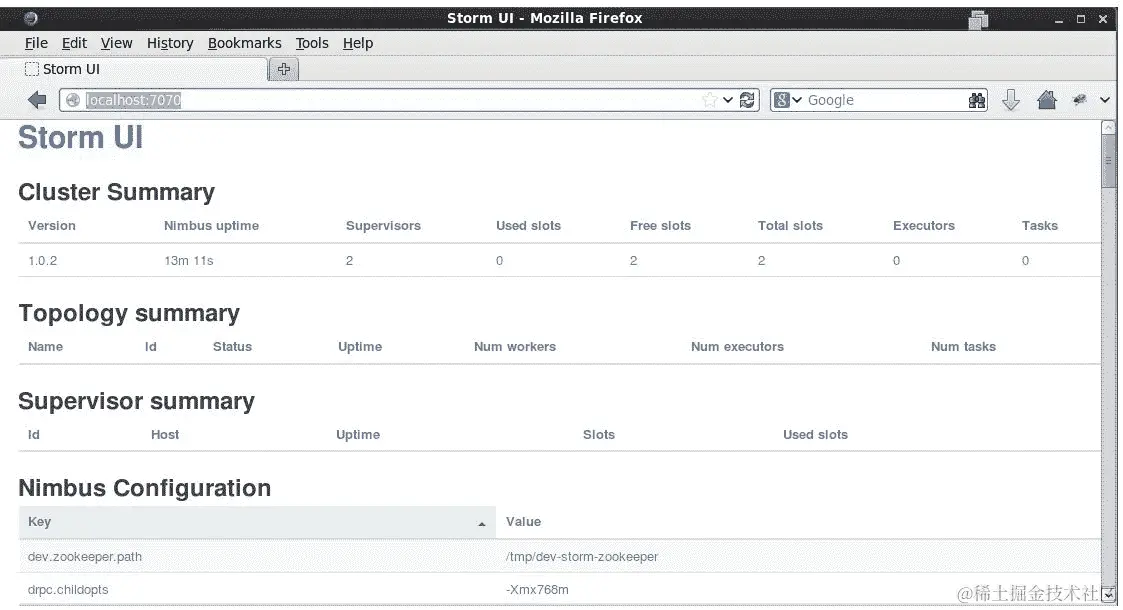Screen dimensions: 1123x610
Task: Open the History menu
Action: [x=170, y=43]
